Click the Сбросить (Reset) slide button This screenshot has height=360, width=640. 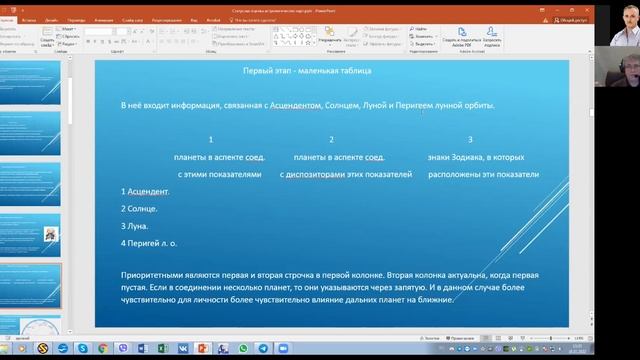coord(69,36)
